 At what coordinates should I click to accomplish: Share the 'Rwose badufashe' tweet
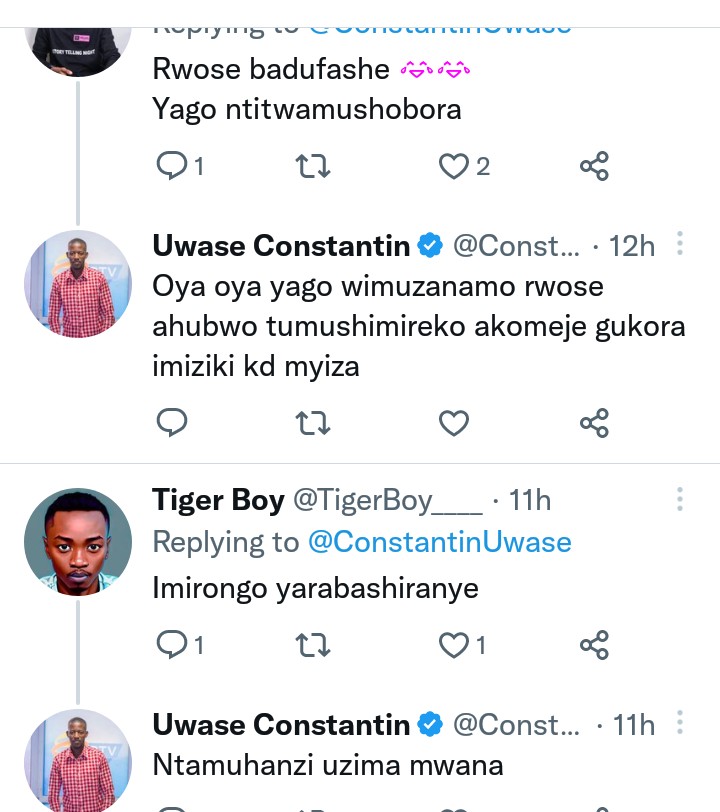594,166
